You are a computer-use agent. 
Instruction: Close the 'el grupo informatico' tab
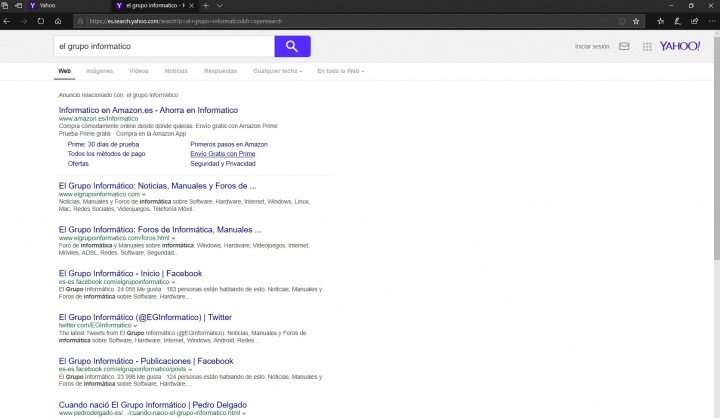(x=191, y=6)
